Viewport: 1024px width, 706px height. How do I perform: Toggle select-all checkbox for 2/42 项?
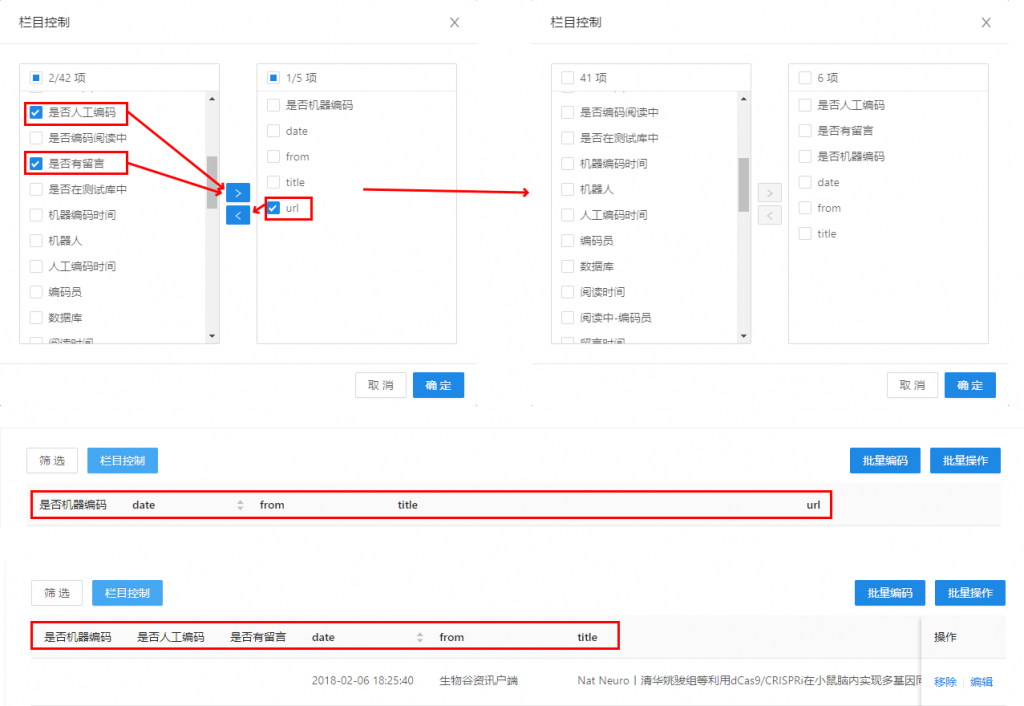point(36,77)
